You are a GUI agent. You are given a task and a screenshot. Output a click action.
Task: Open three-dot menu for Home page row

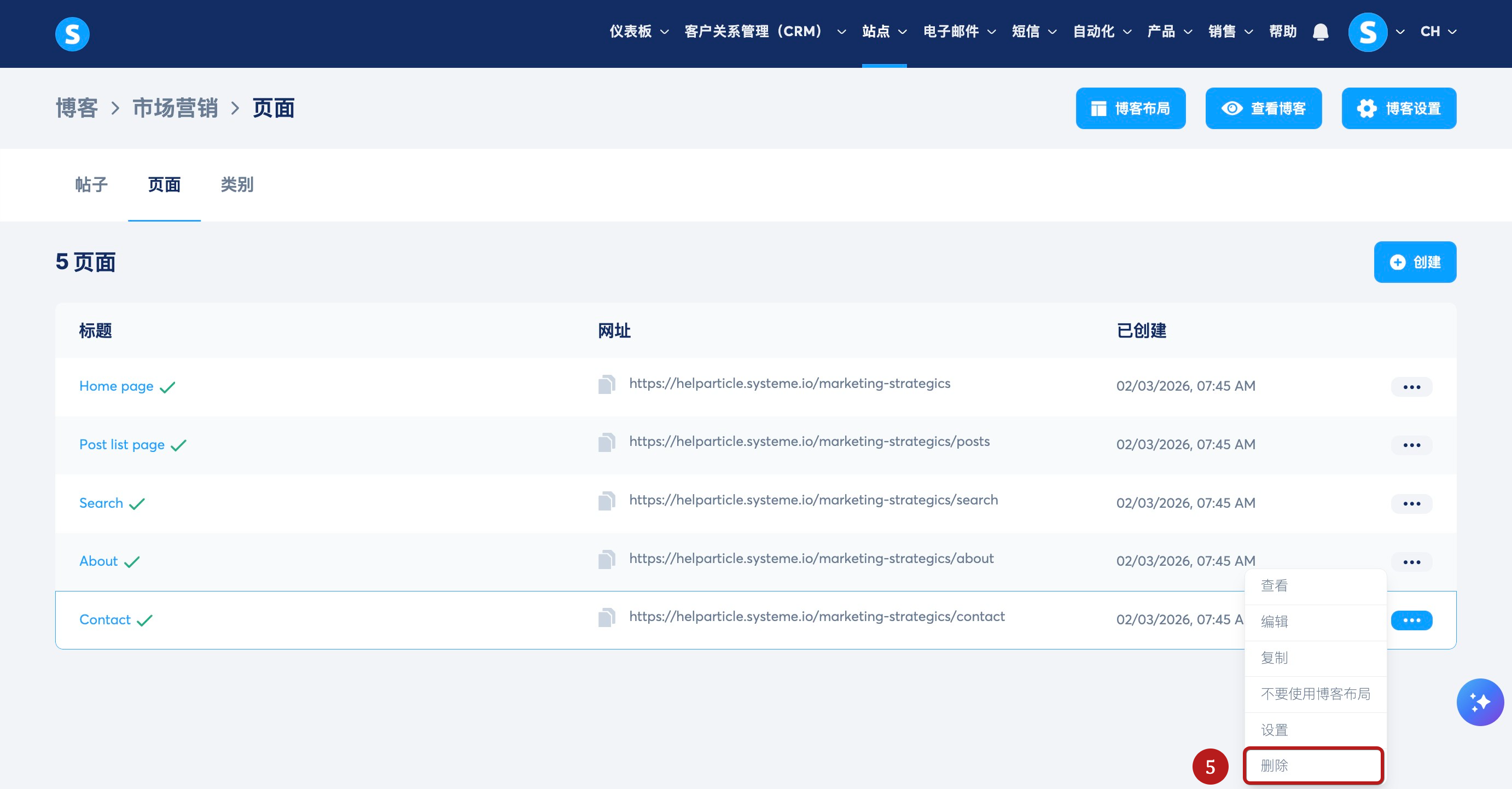coord(1411,387)
